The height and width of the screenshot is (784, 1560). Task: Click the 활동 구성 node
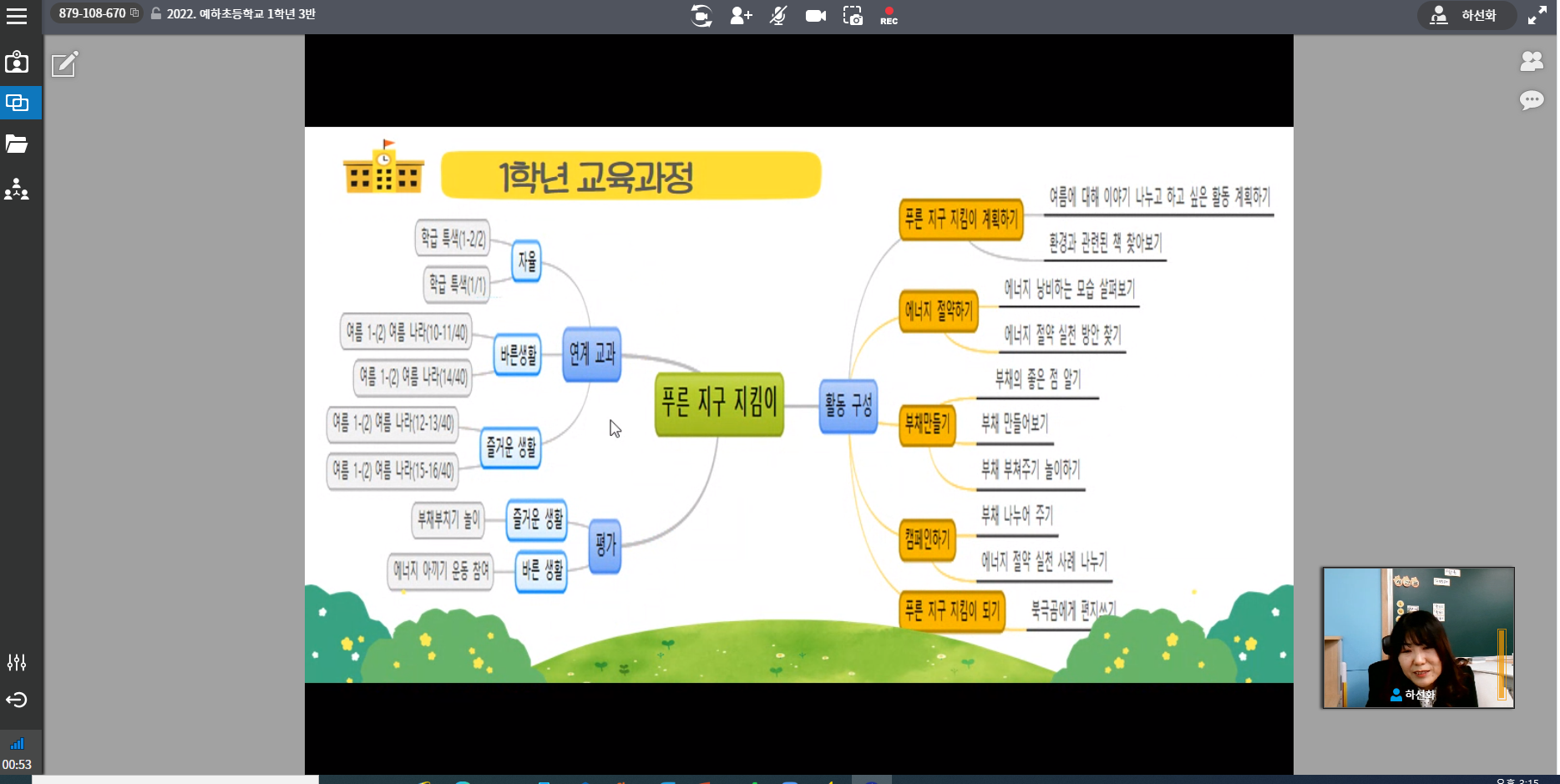pyautogui.click(x=848, y=406)
